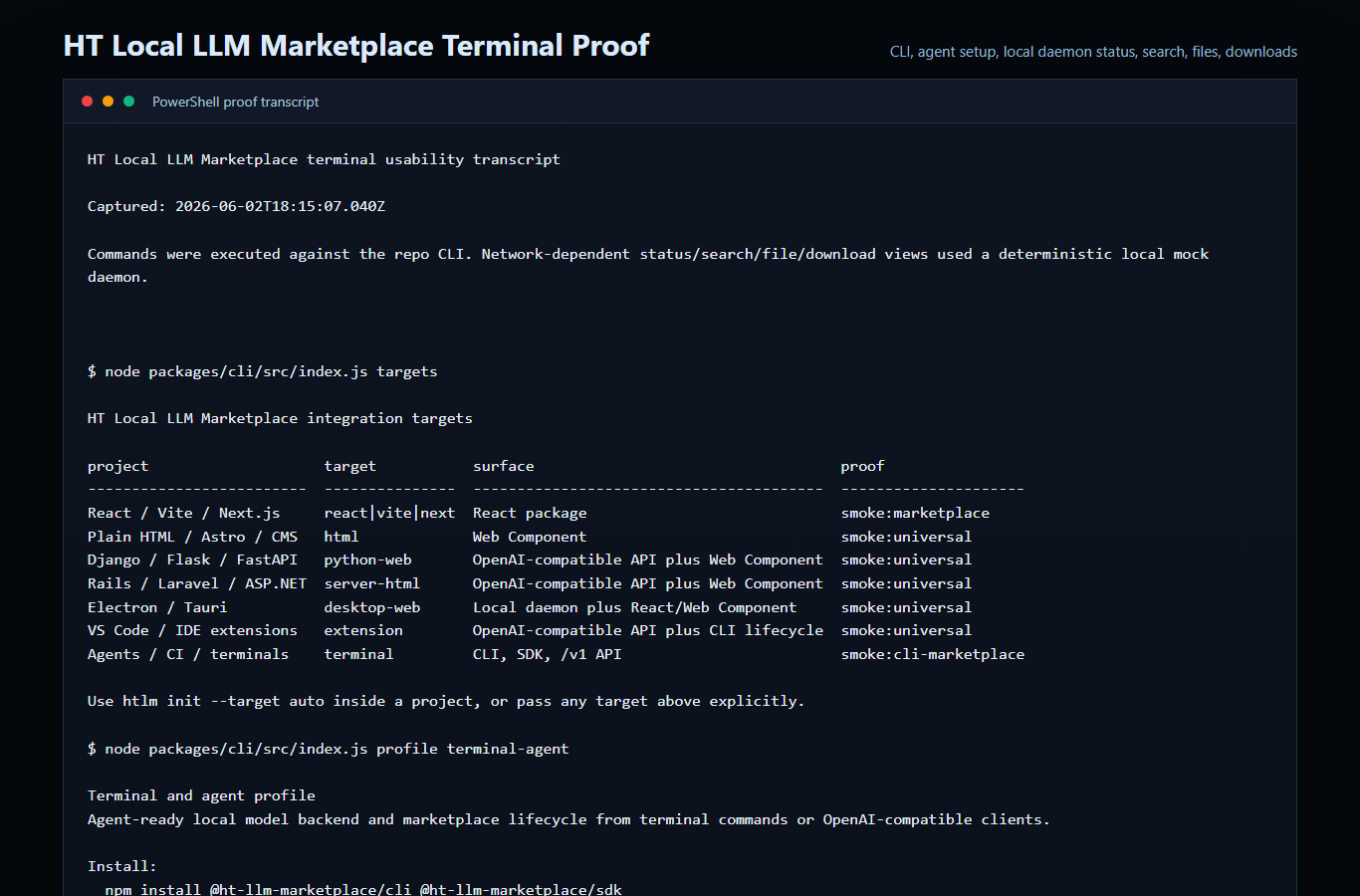Click the '$ node packages/cli/src/index.js targets' command
1360x896 pixels.
coord(263,371)
